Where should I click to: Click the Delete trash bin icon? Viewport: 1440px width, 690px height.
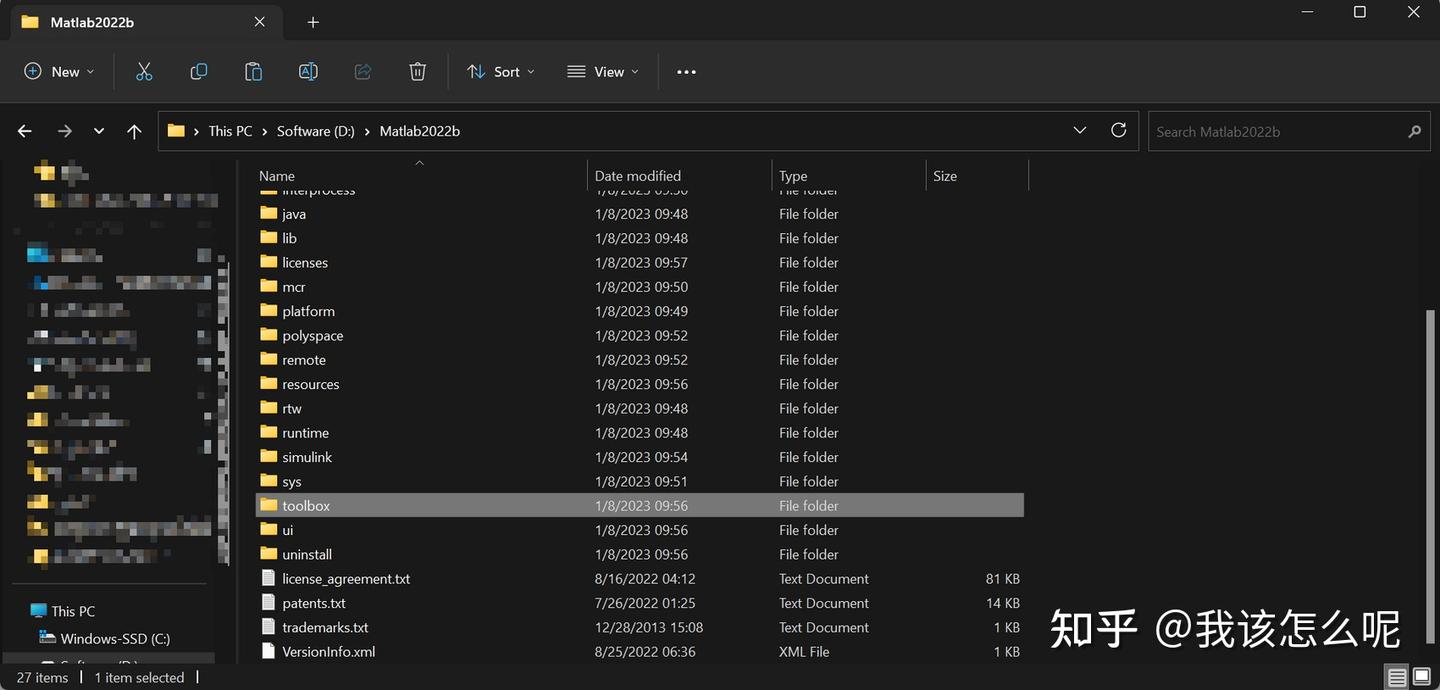pyautogui.click(x=418, y=72)
